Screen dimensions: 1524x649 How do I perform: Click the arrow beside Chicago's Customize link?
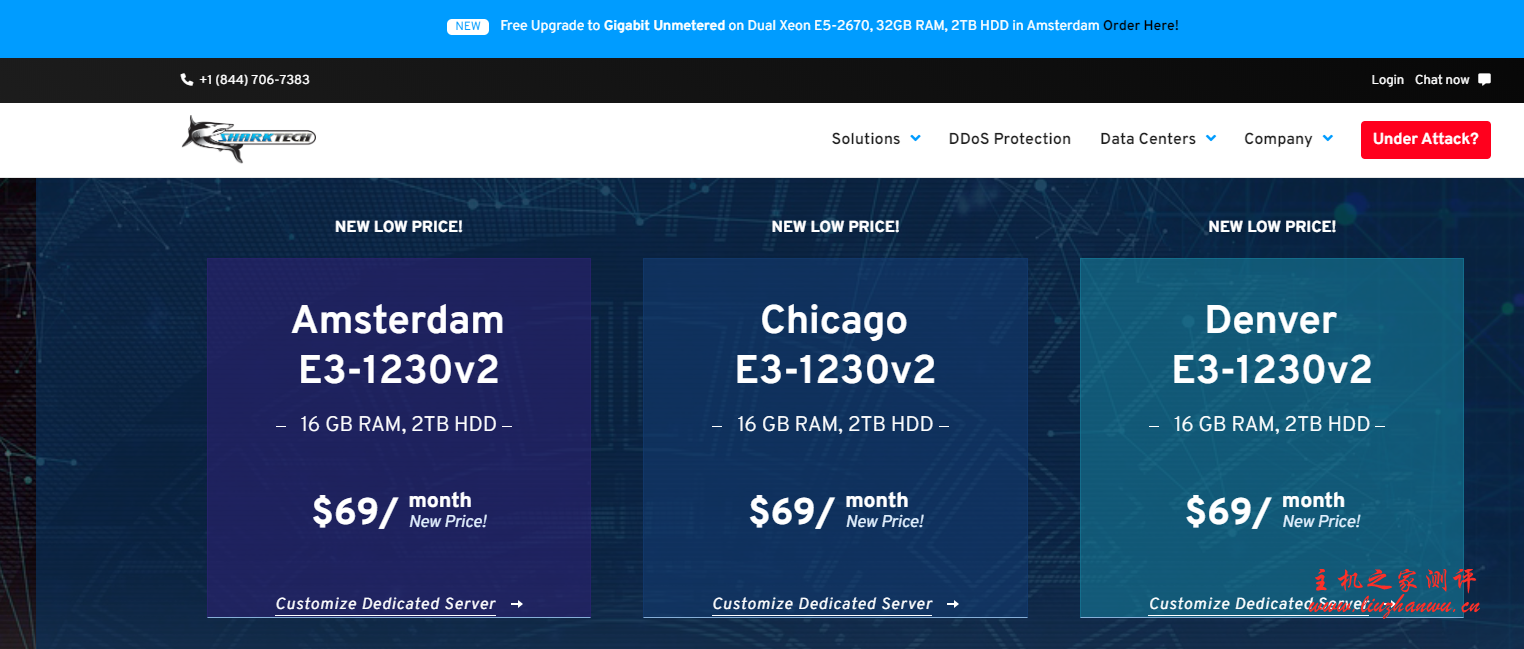[x=953, y=604]
